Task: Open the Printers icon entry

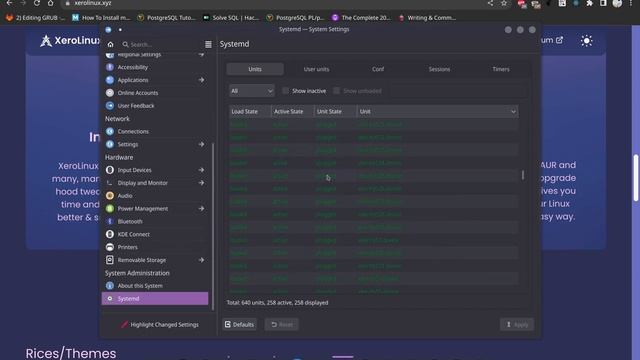Action: tap(110, 247)
